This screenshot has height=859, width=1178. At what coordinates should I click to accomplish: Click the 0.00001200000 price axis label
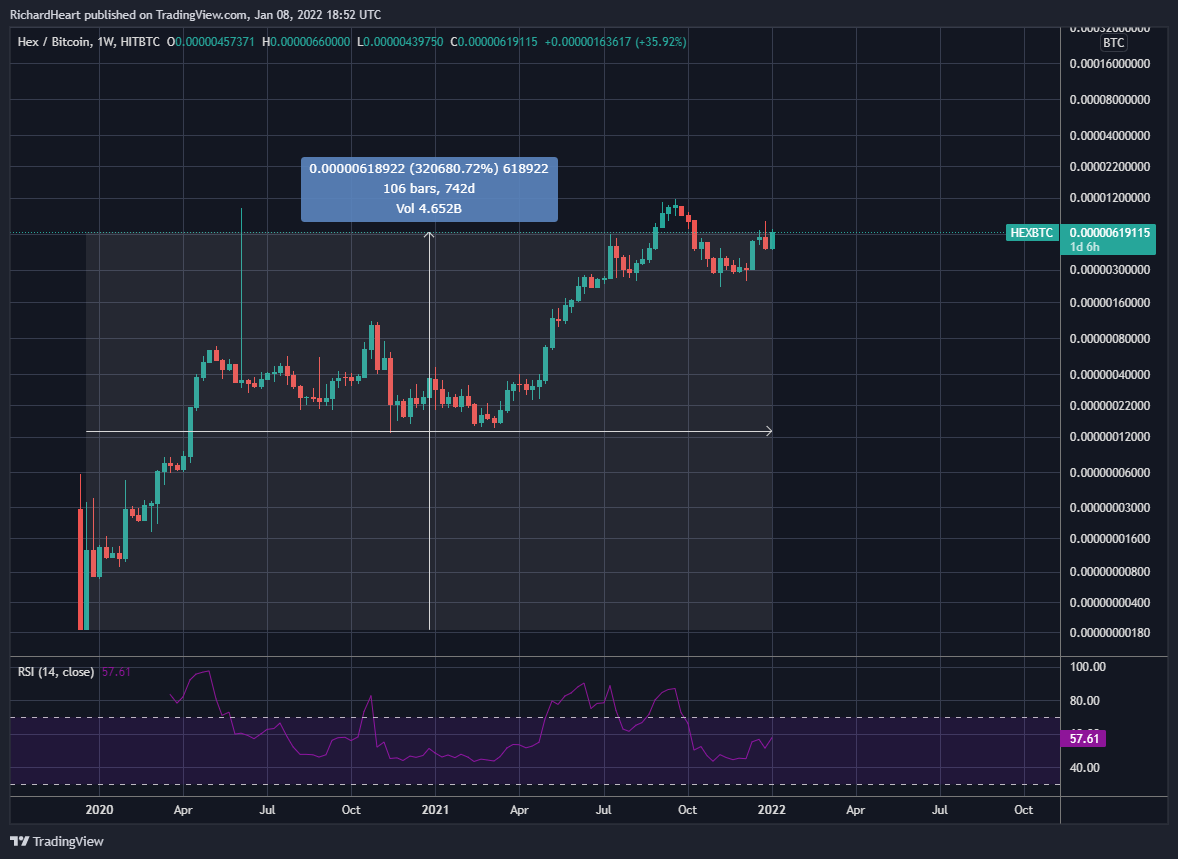coord(1110,198)
